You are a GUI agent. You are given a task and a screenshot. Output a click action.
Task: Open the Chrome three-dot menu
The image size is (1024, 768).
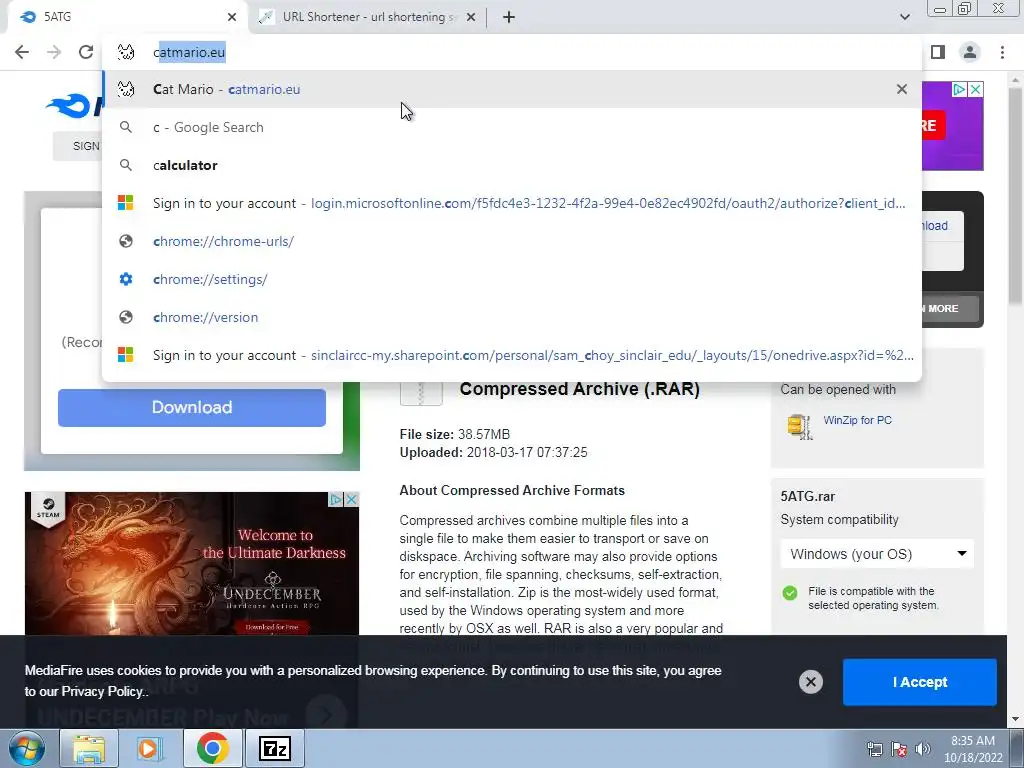click(1002, 52)
